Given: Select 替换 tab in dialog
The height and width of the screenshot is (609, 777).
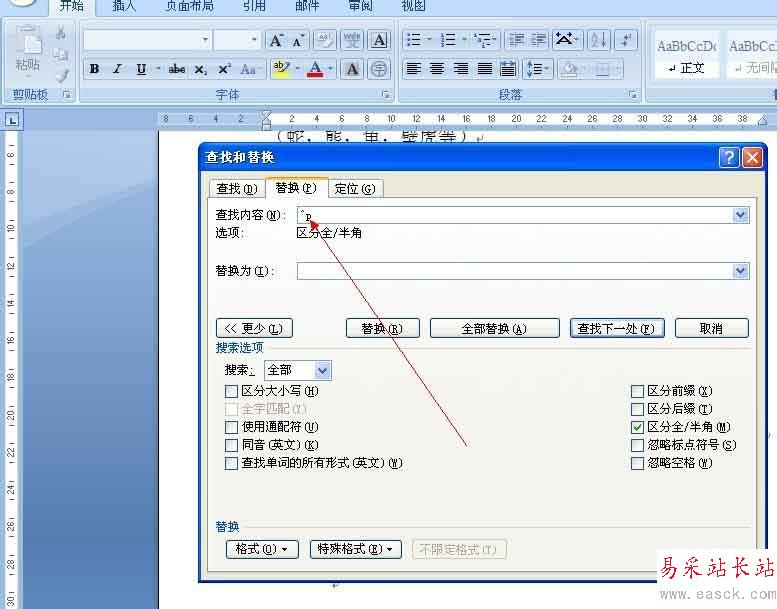Looking at the screenshot, I should [x=296, y=188].
